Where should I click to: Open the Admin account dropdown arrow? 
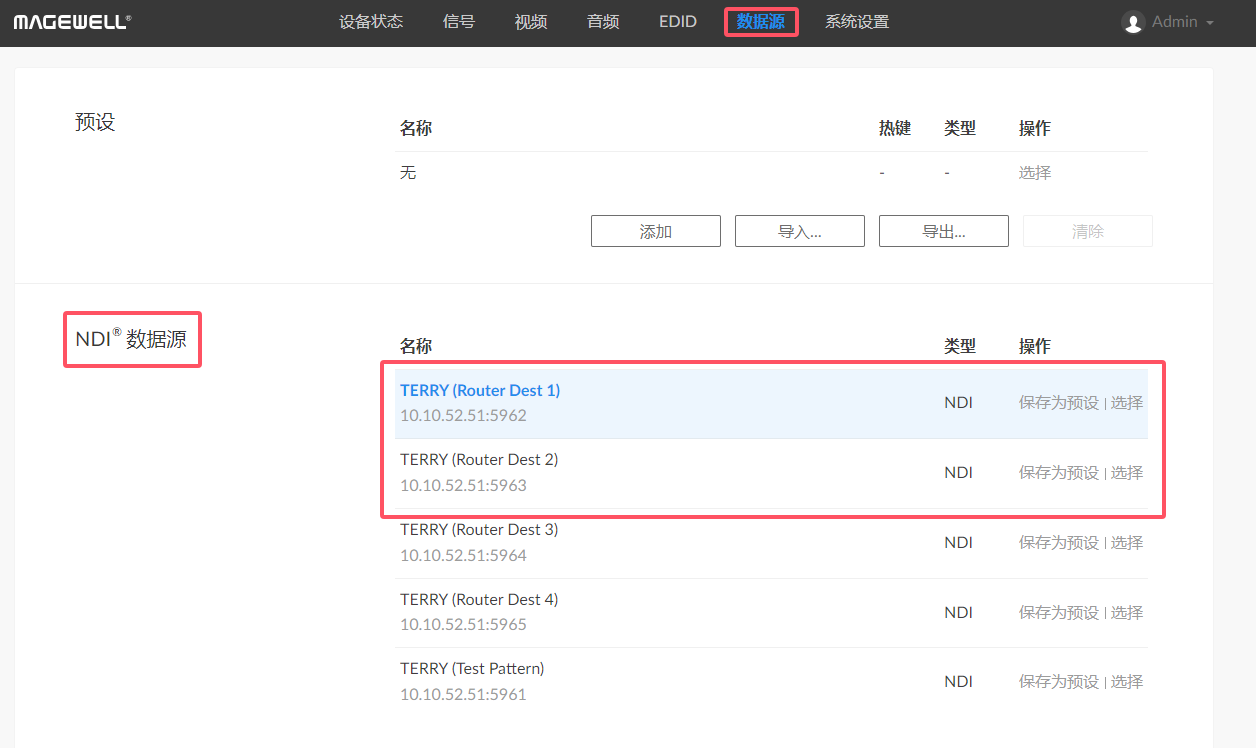pyautogui.click(x=1210, y=23)
